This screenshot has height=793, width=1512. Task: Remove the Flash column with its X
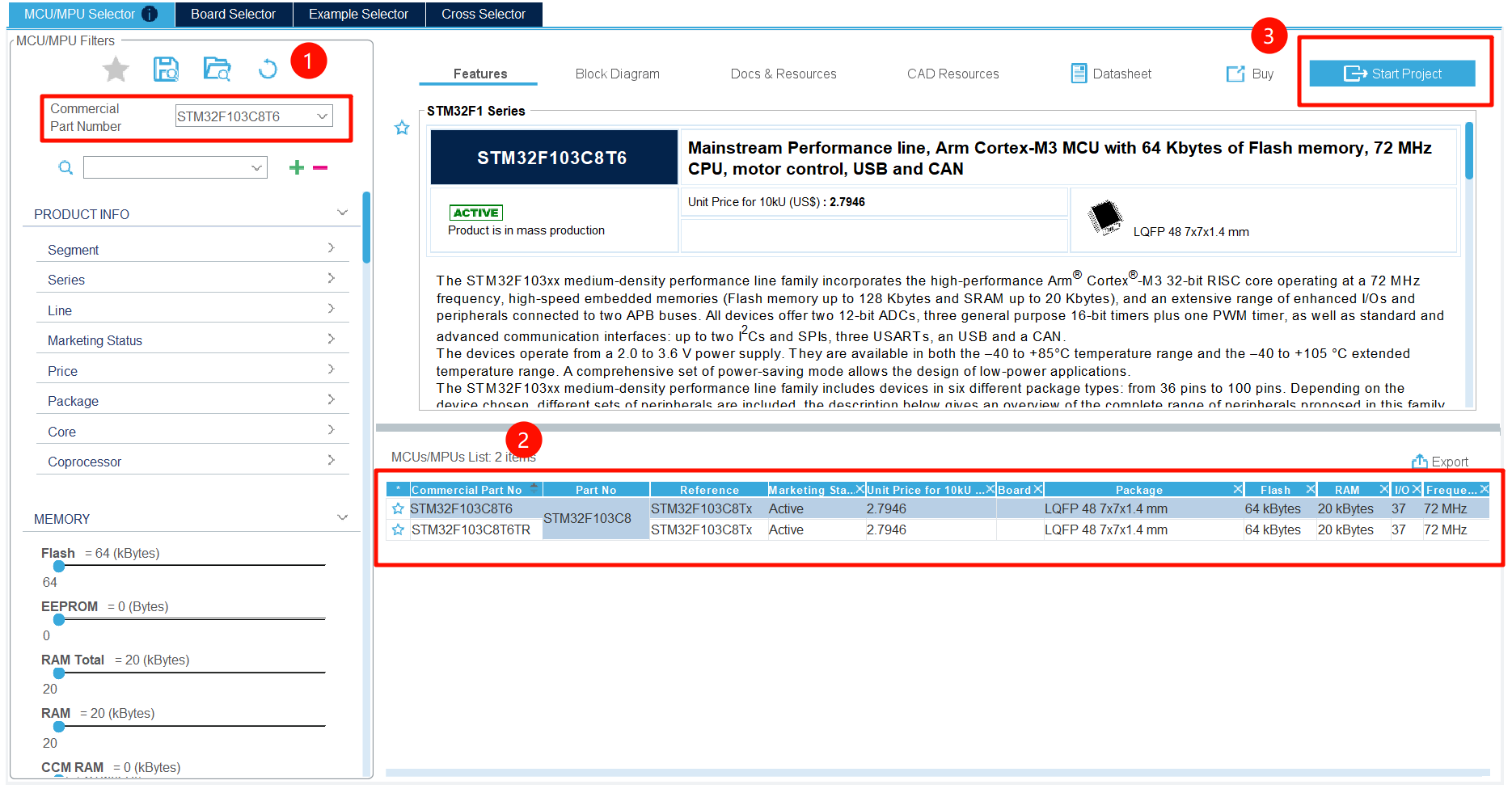pos(1310,489)
